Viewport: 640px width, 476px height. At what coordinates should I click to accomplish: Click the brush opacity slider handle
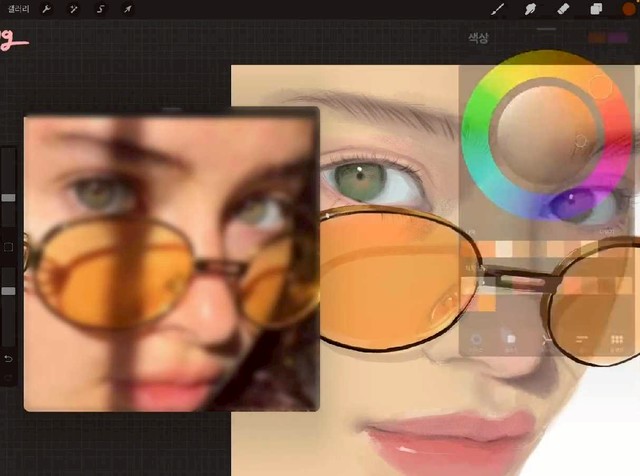9,290
